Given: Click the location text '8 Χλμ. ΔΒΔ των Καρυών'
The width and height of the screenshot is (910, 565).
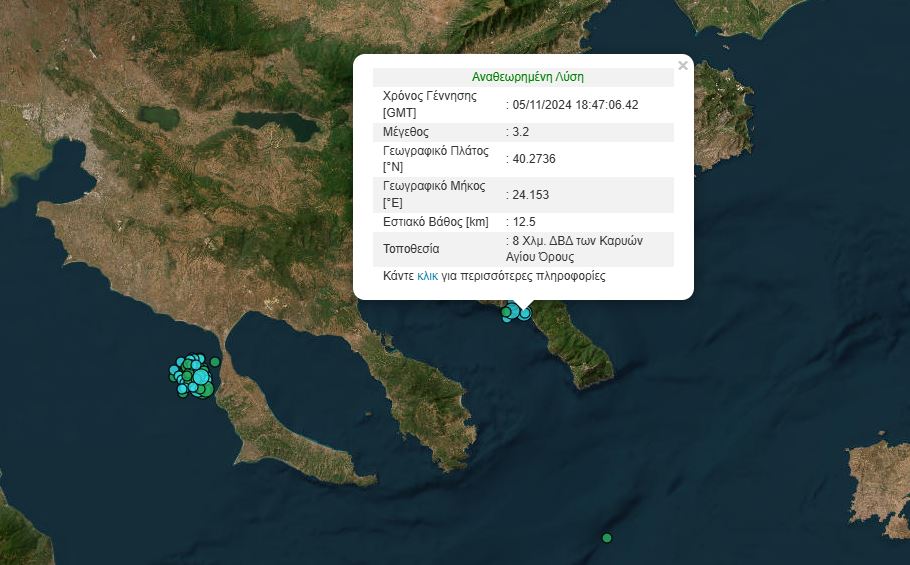Looking at the screenshot, I should coord(576,241).
